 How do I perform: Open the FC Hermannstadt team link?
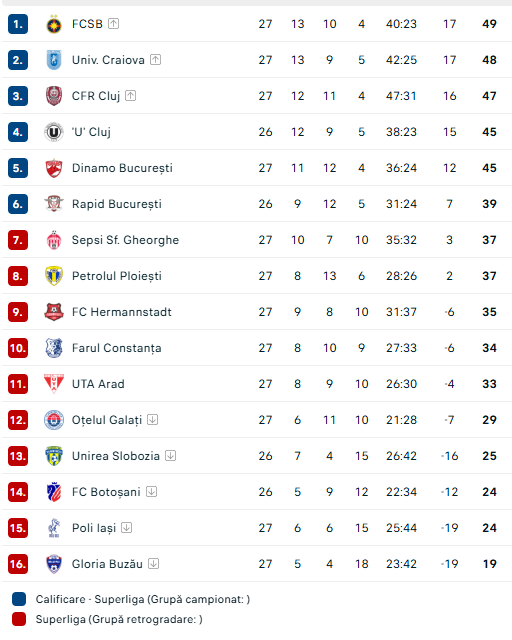[x=122, y=312]
